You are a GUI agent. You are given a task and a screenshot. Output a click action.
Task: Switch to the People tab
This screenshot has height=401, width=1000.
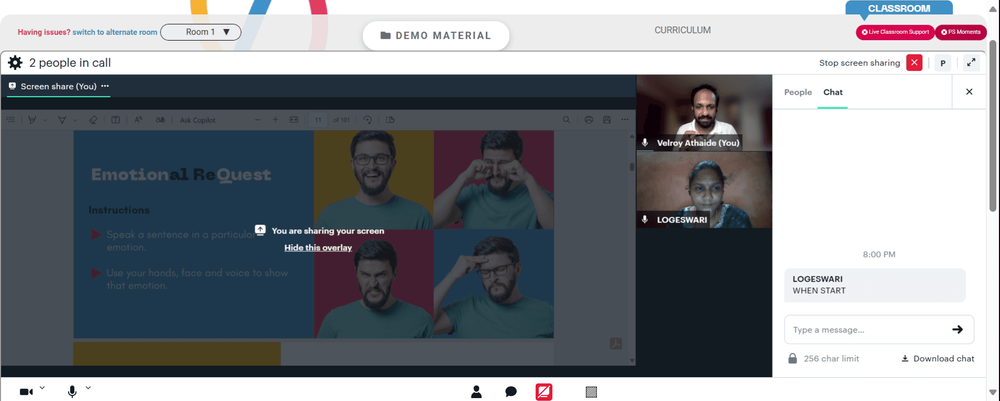point(798,92)
